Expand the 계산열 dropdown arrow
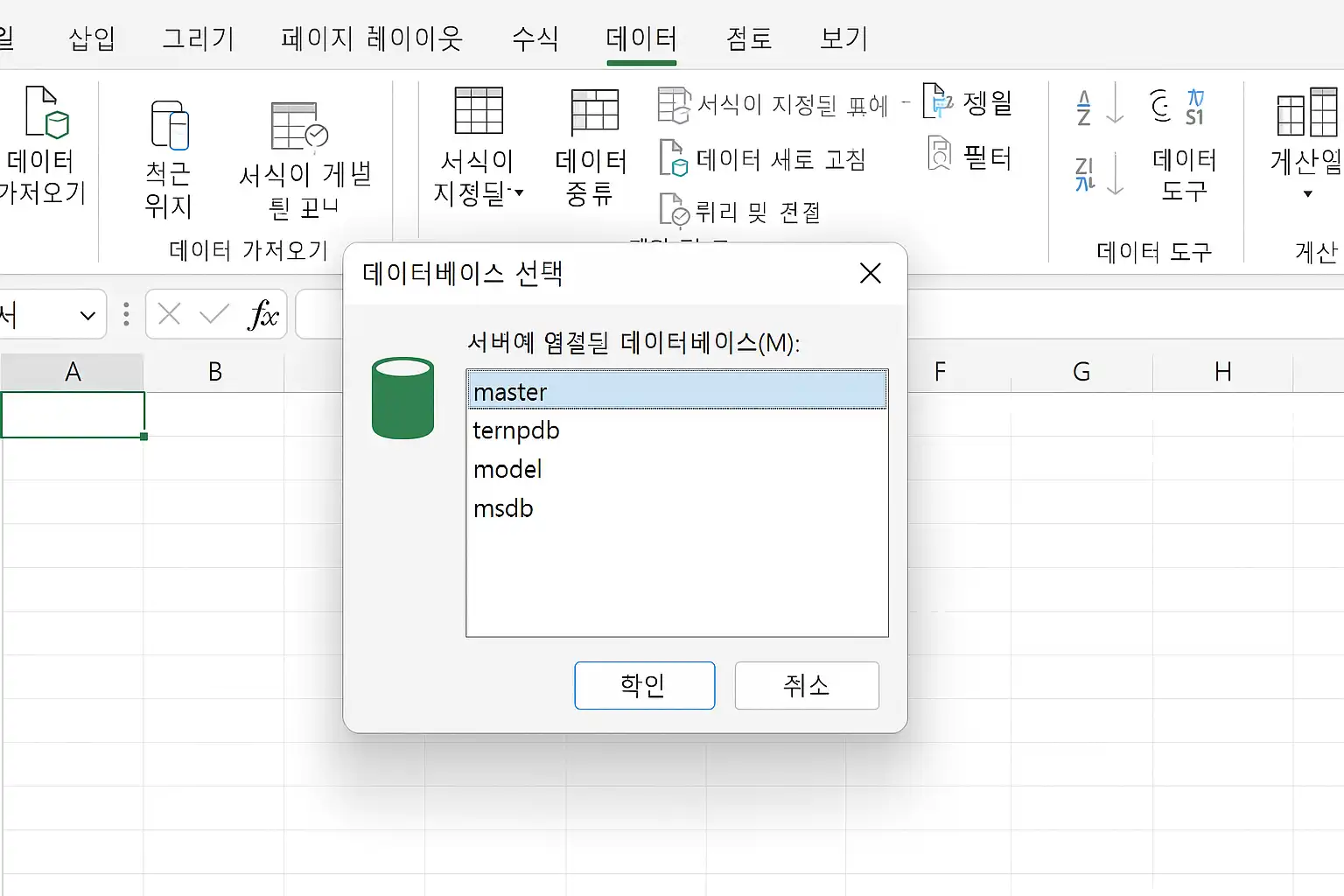The image size is (1344, 896). pyautogui.click(x=1307, y=194)
